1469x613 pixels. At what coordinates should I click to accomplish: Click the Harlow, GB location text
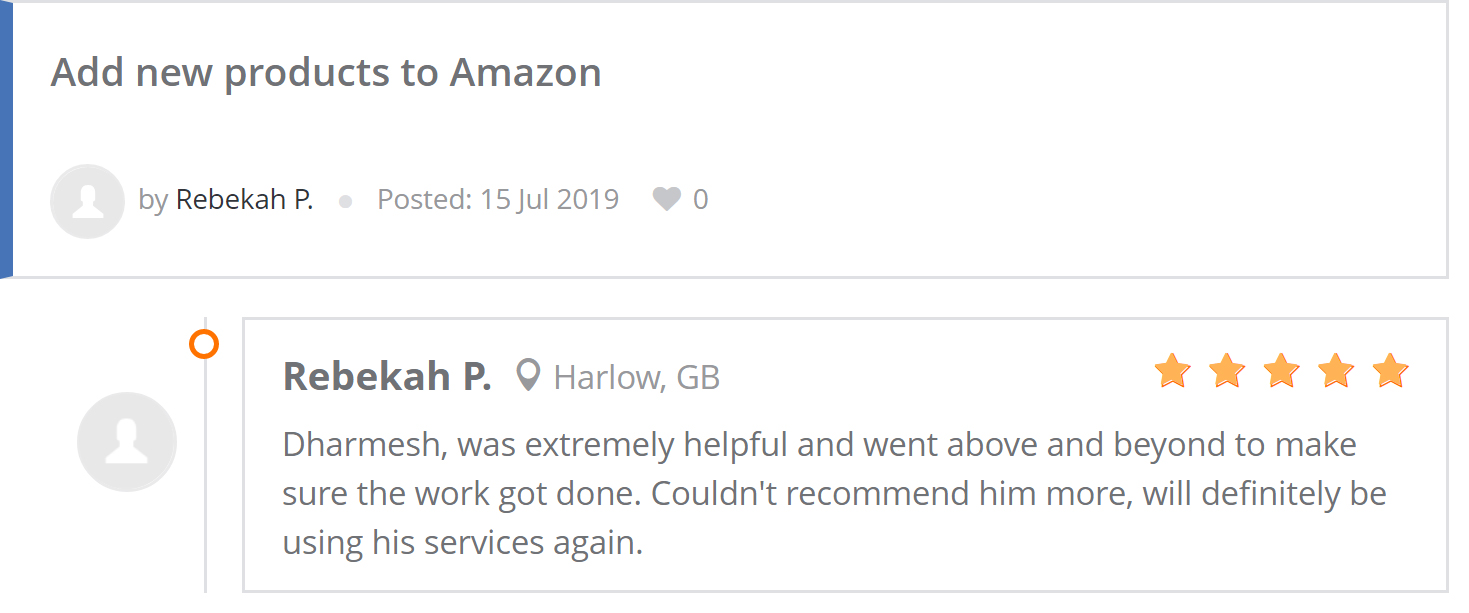pos(637,378)
